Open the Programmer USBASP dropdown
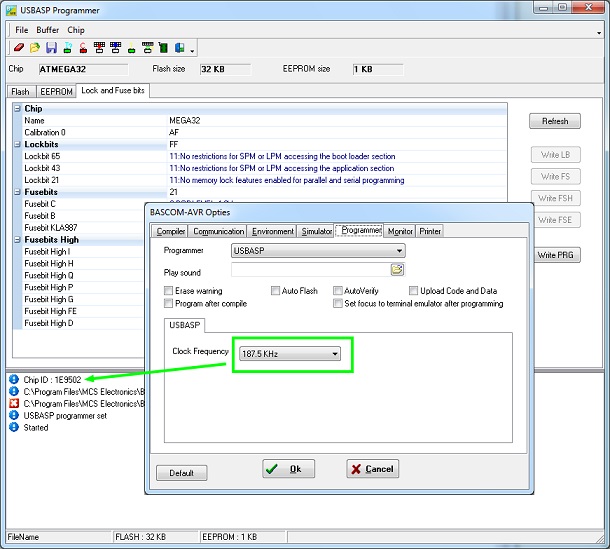This screenshot has height=549, width=610. coord(318,251)
